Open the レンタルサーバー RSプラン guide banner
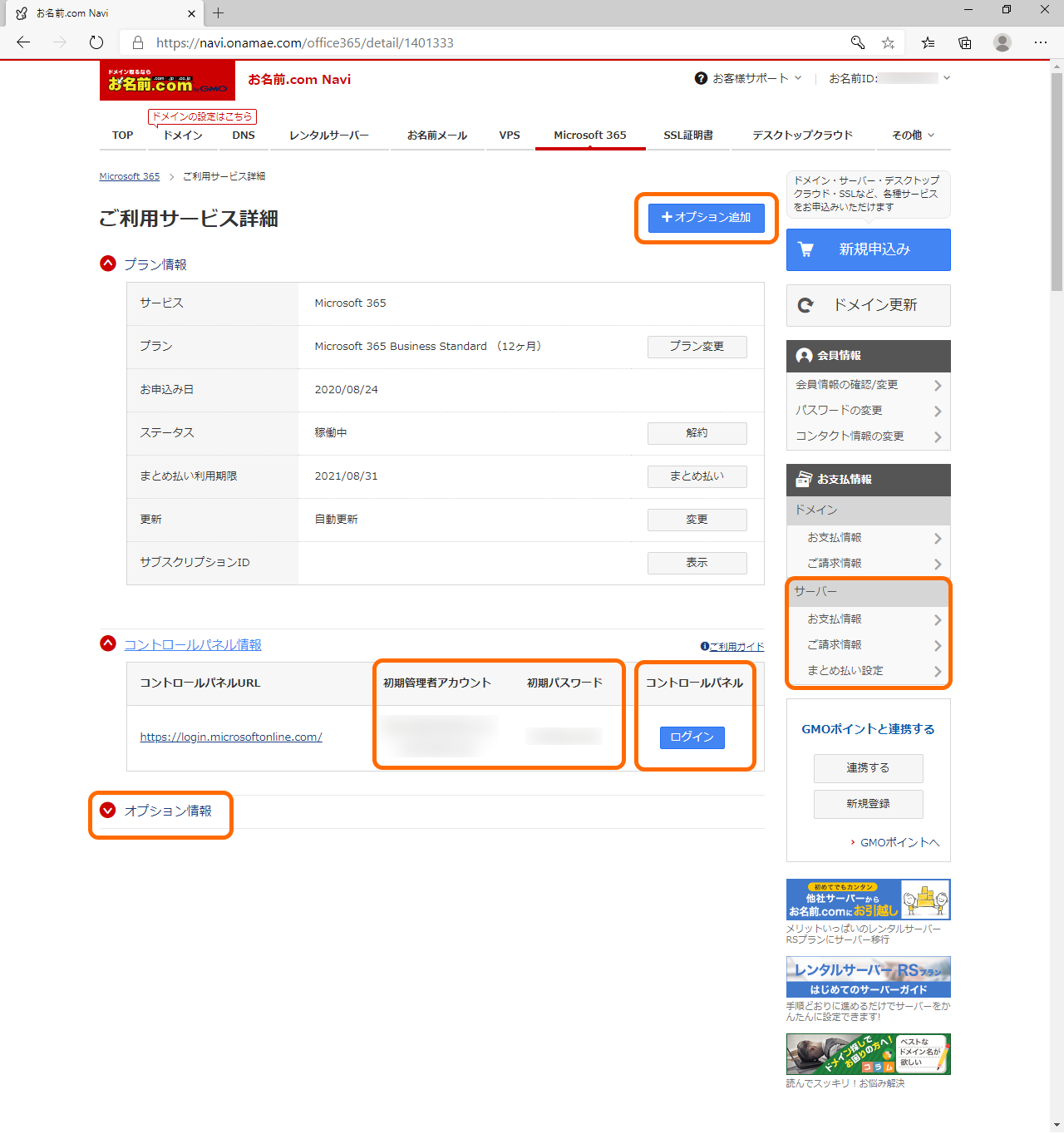This screenshot has height=1134, width=1064. (869, 977)
